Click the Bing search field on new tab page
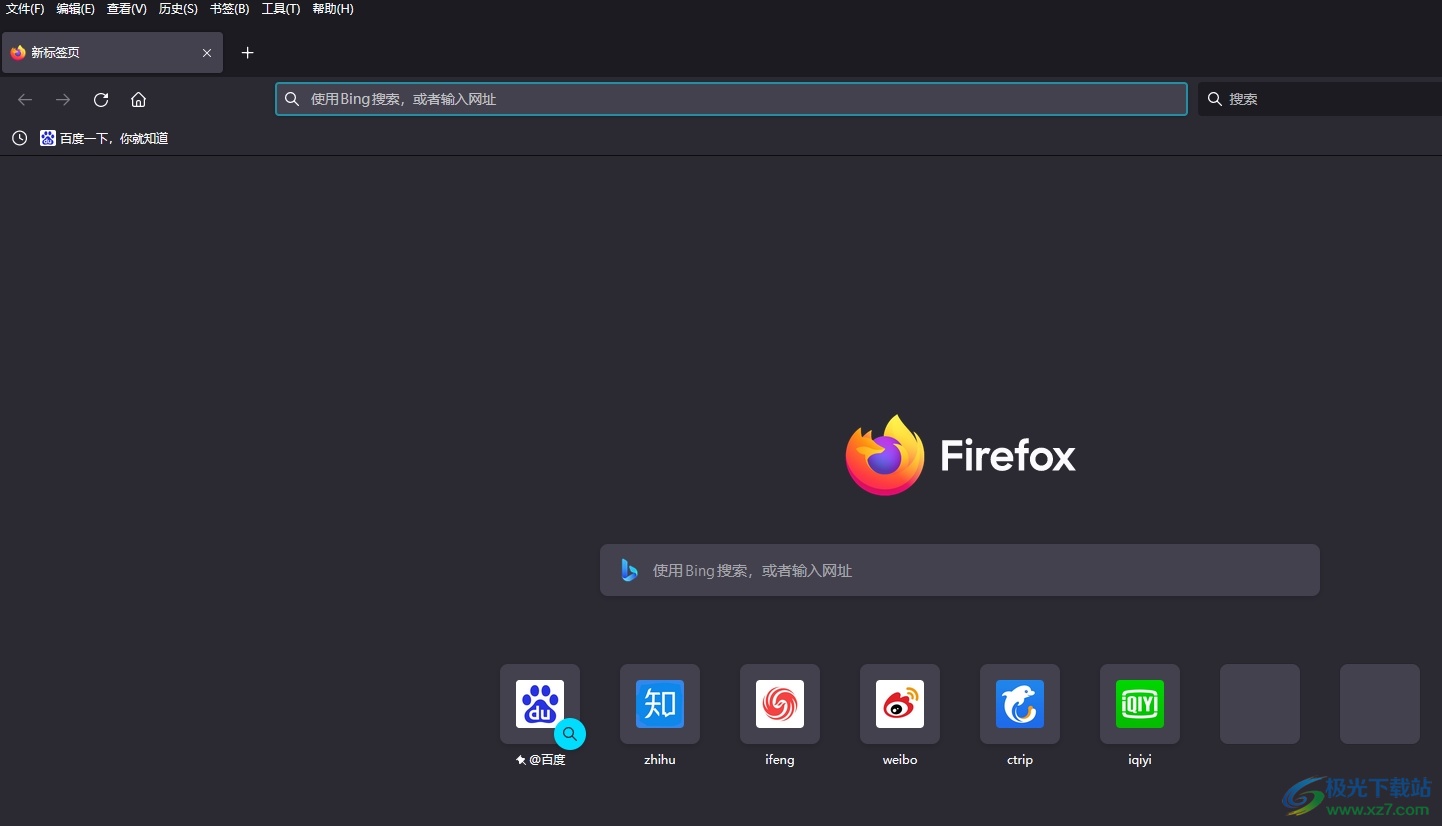The image size is (1442, 826). click(960, 570)
